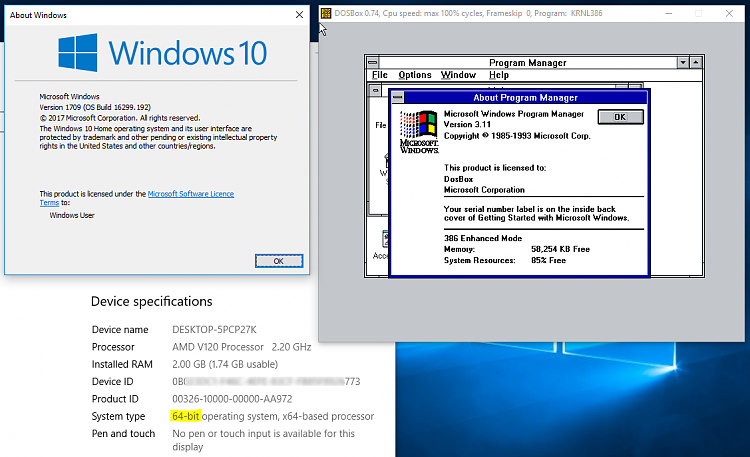
Task: Click Program Manager's minimize down-arrow button
Action: pos(683,62)
